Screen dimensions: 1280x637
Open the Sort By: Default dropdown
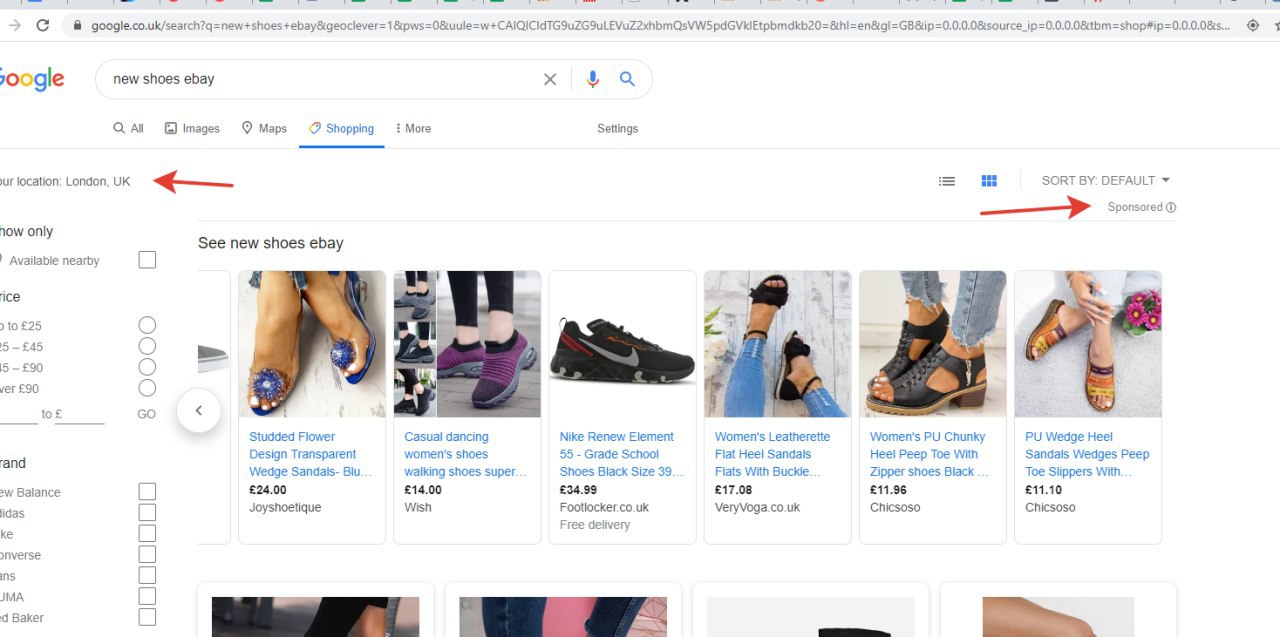(x=1106, y=181)
